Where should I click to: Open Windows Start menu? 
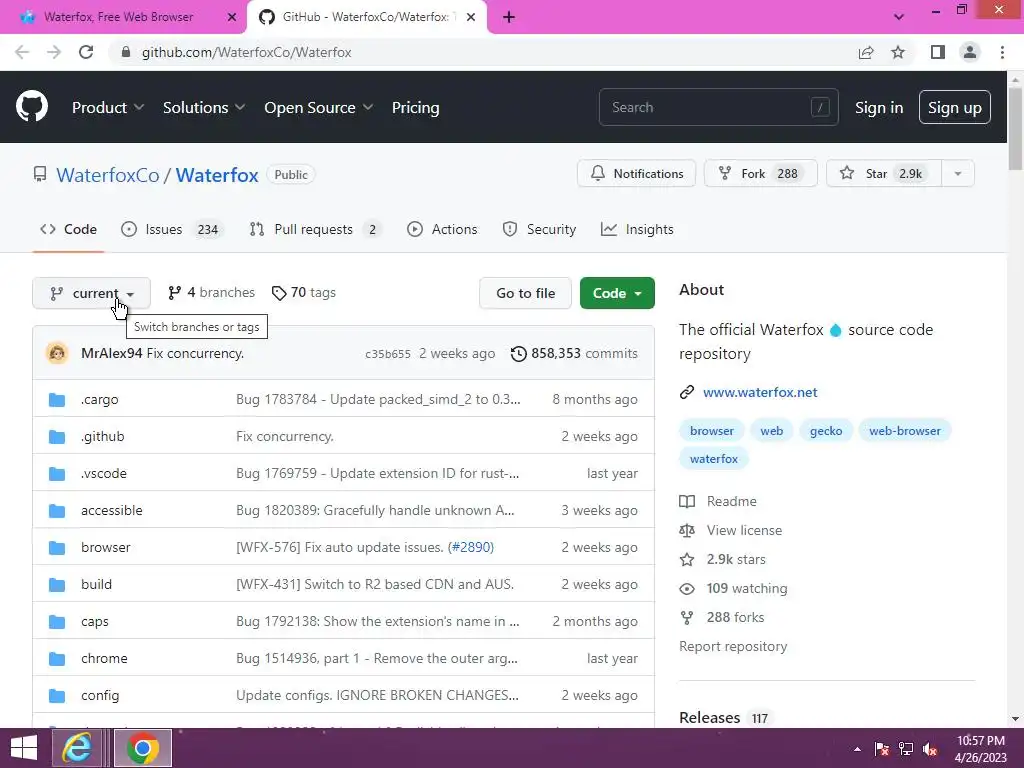[x=24, y=748]
